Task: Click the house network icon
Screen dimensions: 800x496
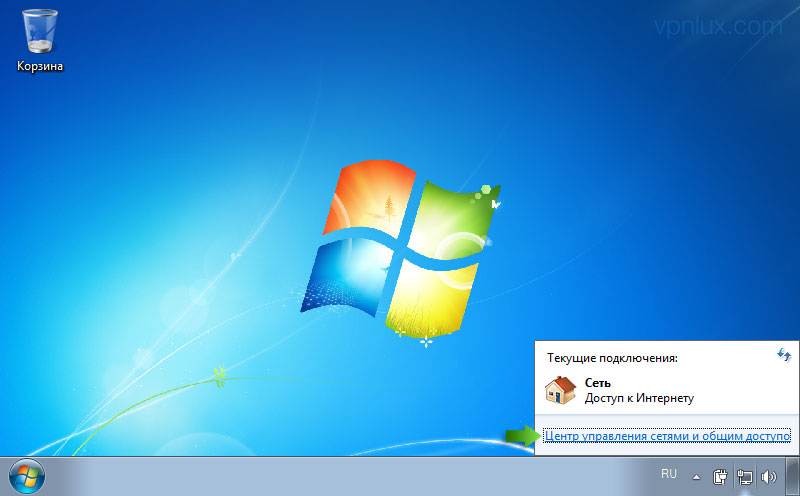Action: click(x=560, y=390)
